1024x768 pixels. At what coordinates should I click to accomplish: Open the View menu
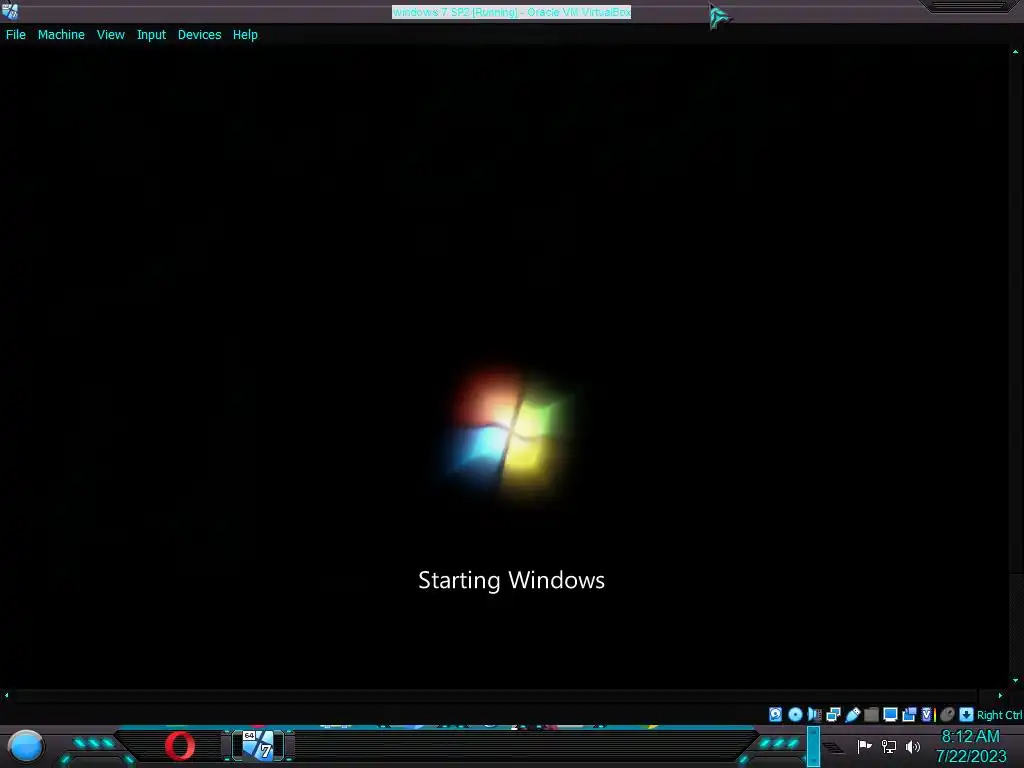pos(110,35)
